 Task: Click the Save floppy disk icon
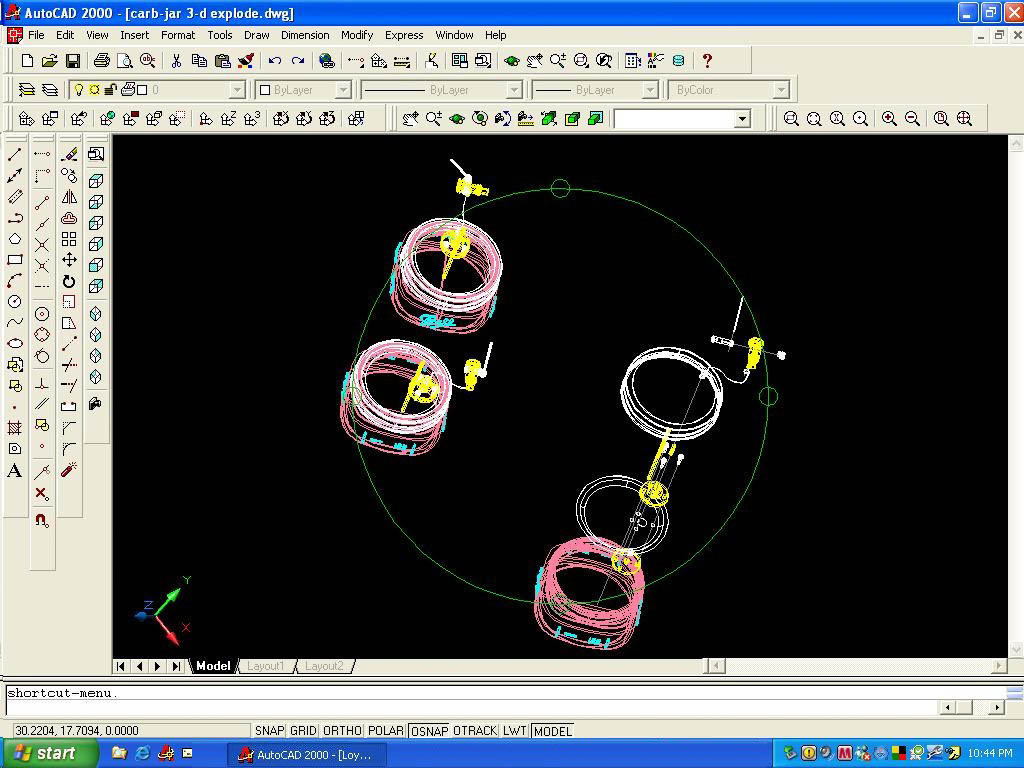[73, 61]
